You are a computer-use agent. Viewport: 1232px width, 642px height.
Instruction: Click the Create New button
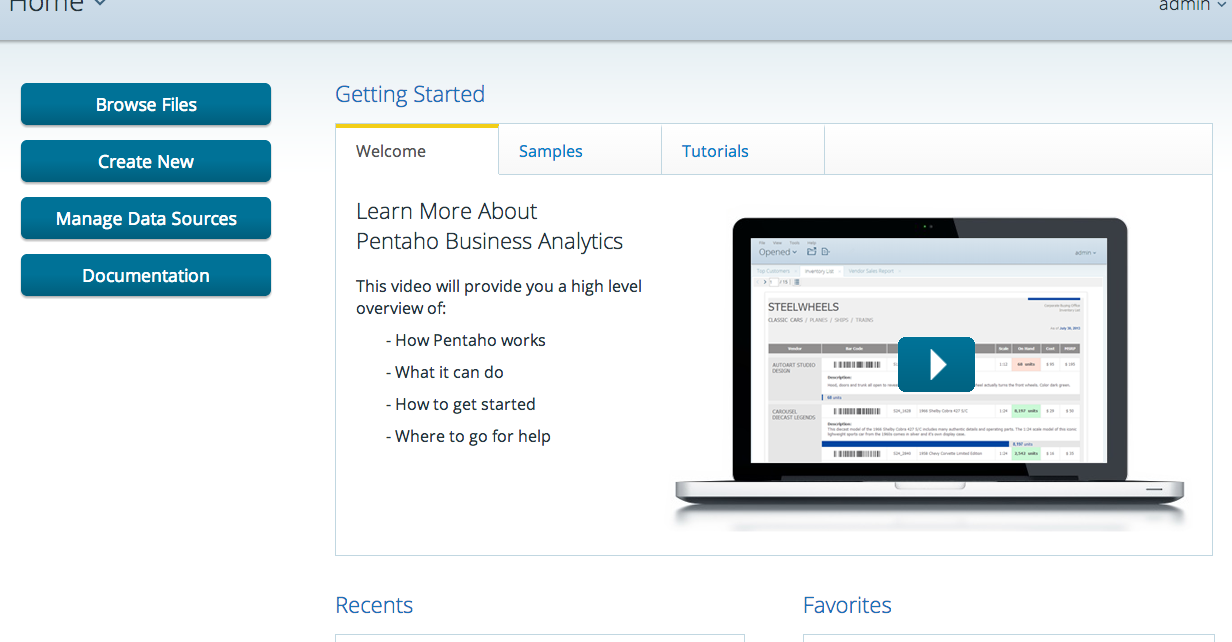146,161
